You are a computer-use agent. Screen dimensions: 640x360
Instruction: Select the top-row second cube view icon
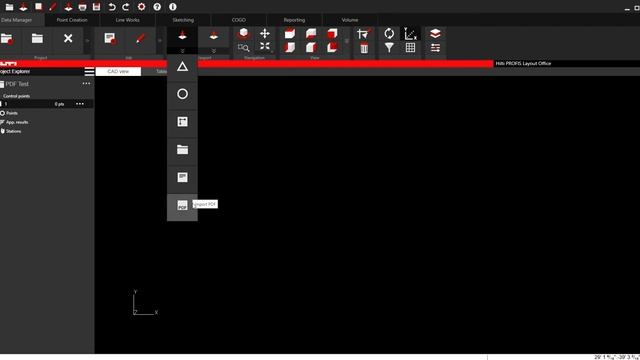tap(311, 33)
